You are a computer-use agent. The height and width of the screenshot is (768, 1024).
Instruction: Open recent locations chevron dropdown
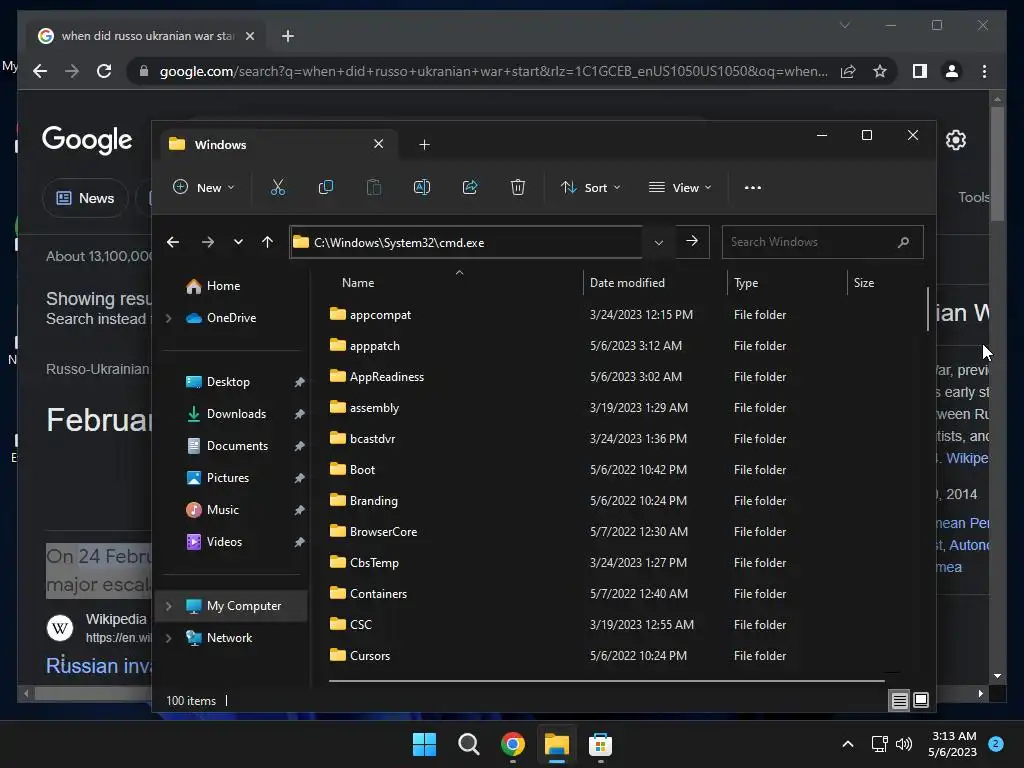[238, 242]
